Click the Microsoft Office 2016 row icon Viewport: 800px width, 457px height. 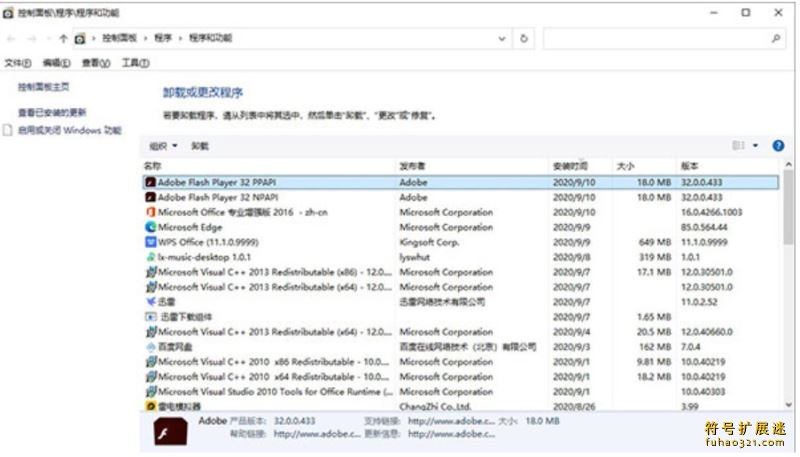coord(150,212)
